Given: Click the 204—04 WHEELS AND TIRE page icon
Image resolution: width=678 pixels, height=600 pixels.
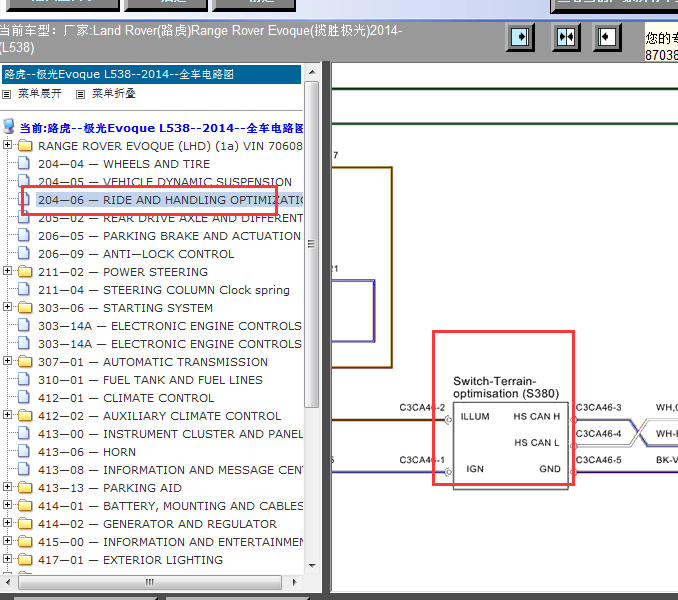Looking at the screenshot, I should [24, 163].
